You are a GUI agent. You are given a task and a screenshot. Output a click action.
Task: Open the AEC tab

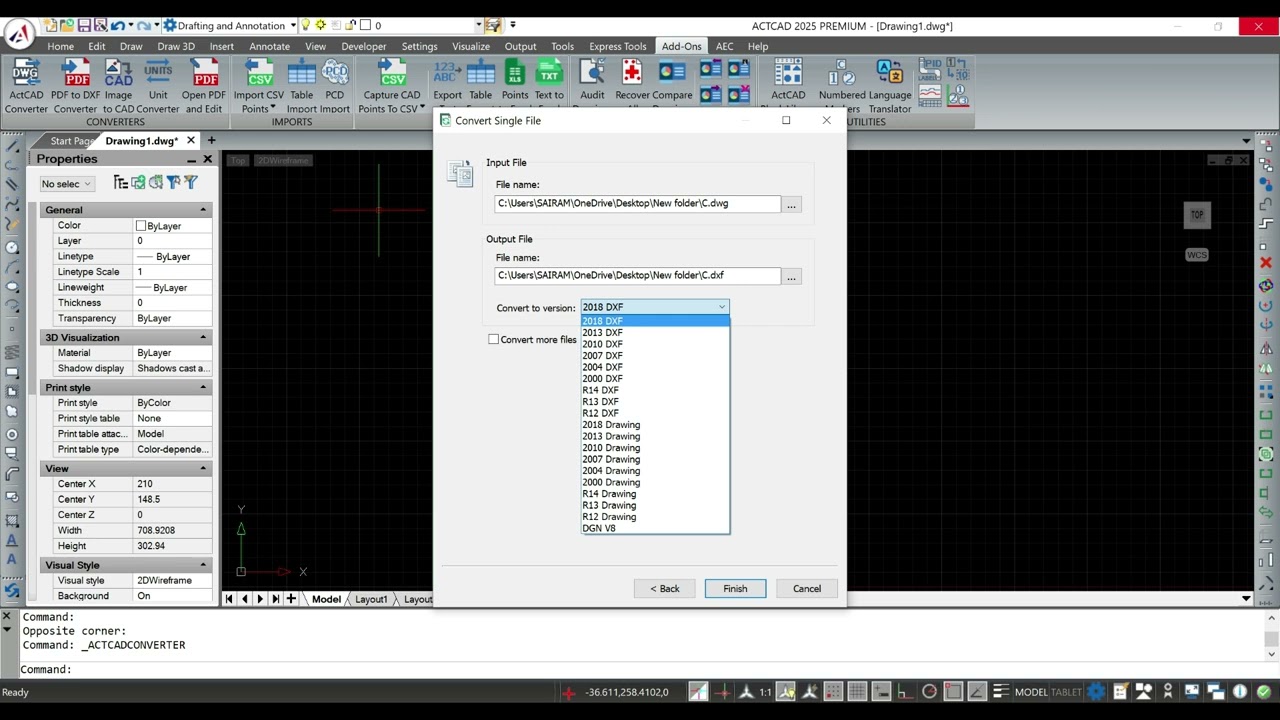724,46
